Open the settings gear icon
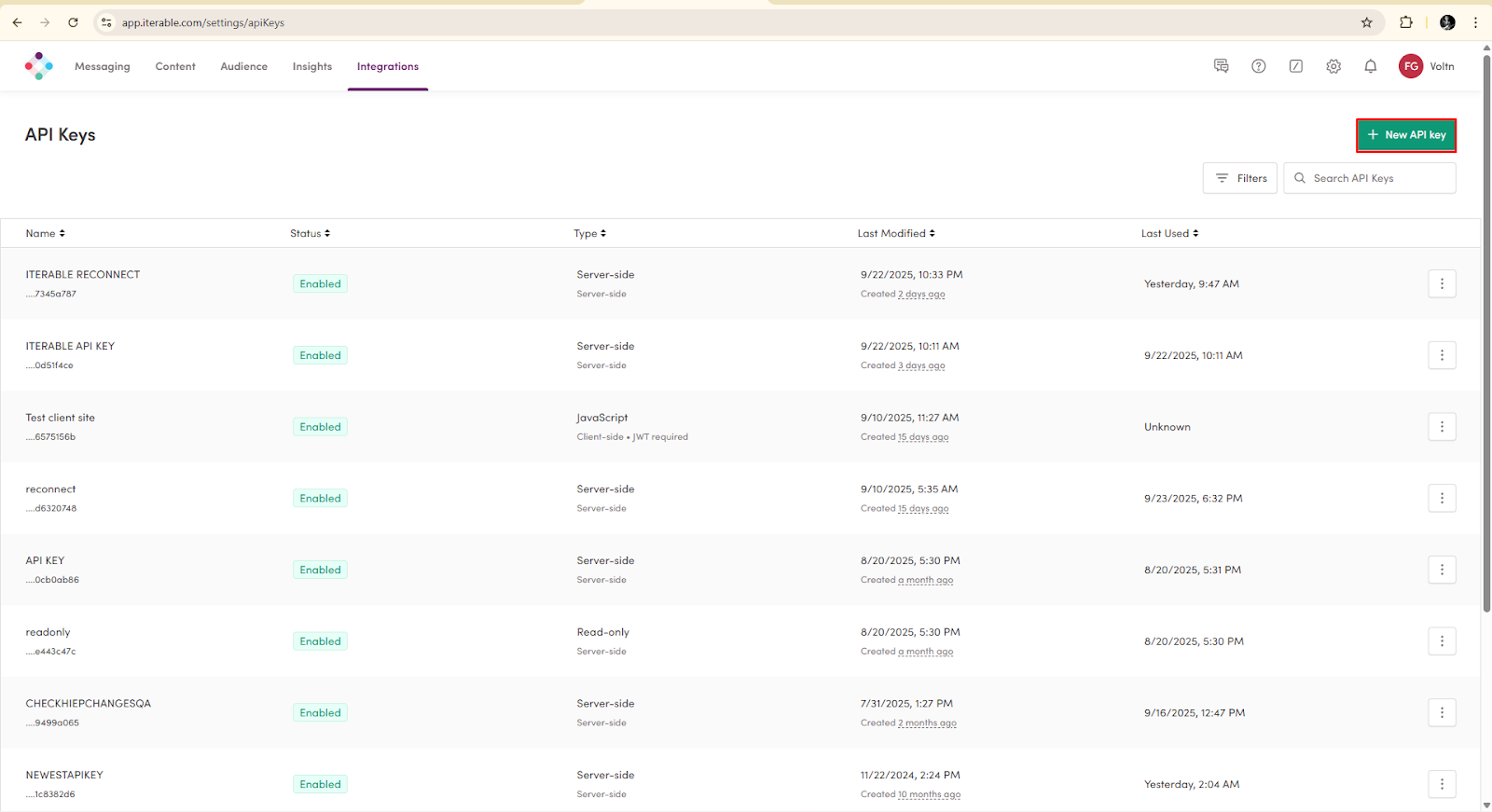This screenshot has width=1492, height=812. (1333, 66)
